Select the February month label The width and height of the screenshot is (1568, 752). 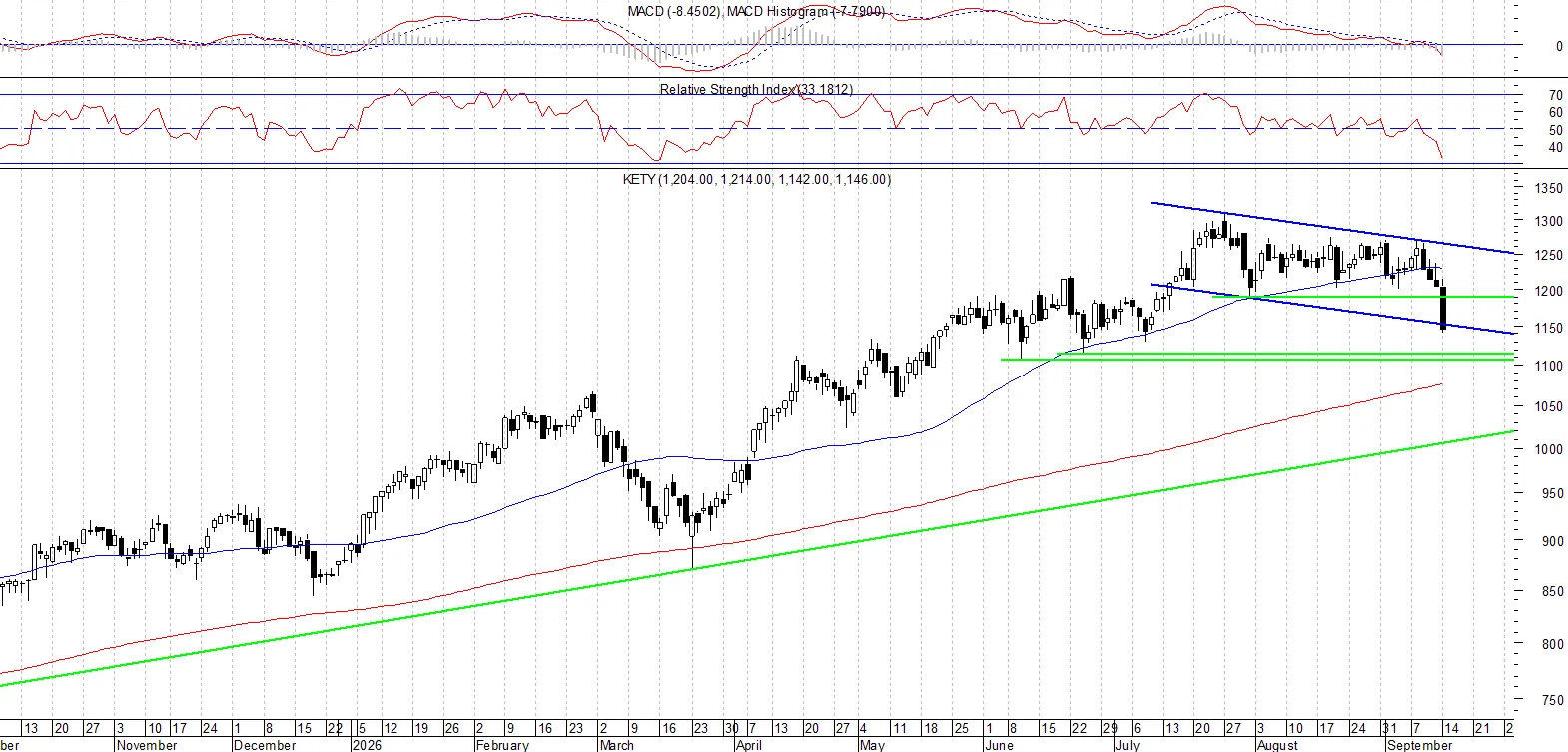pyautogui.click(x=502, y=745)
